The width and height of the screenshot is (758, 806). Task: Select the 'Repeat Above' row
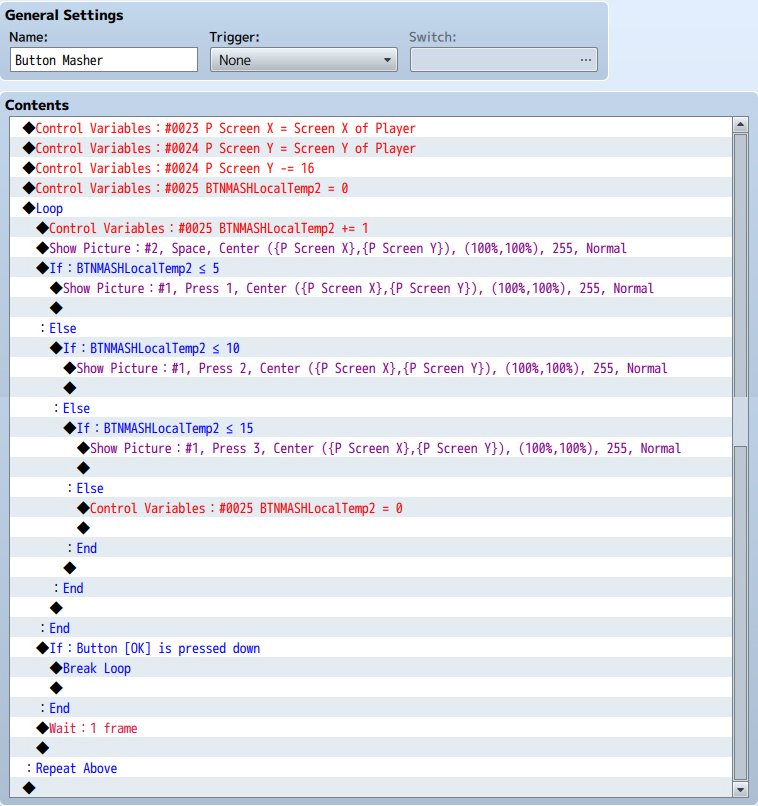click(x=371, y=768)
